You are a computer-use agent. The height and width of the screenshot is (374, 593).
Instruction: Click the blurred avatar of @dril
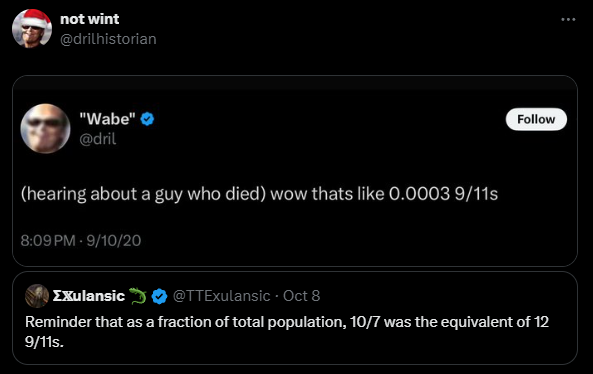(x=45, y=129)
